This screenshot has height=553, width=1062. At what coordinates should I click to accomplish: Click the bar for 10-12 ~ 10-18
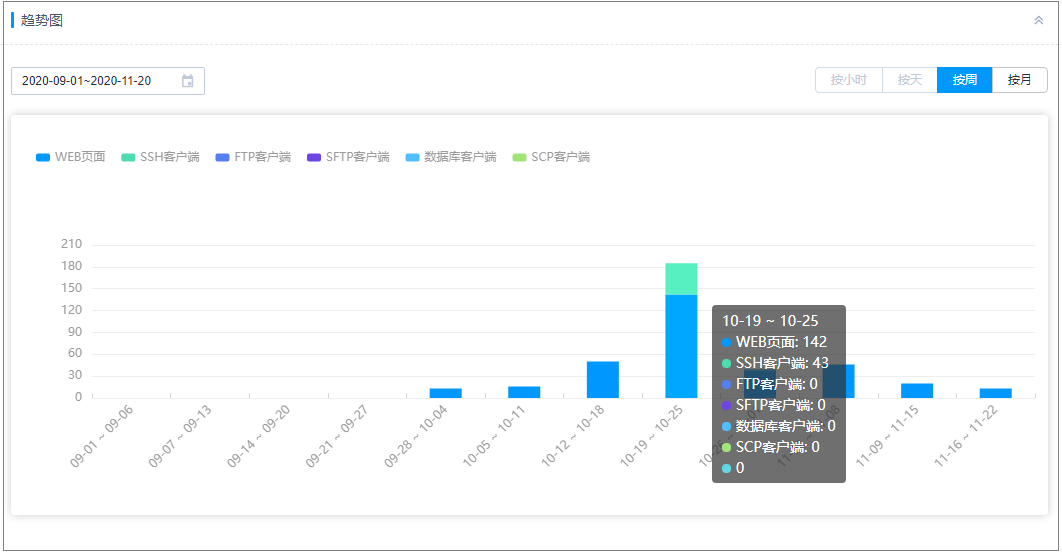602,380
